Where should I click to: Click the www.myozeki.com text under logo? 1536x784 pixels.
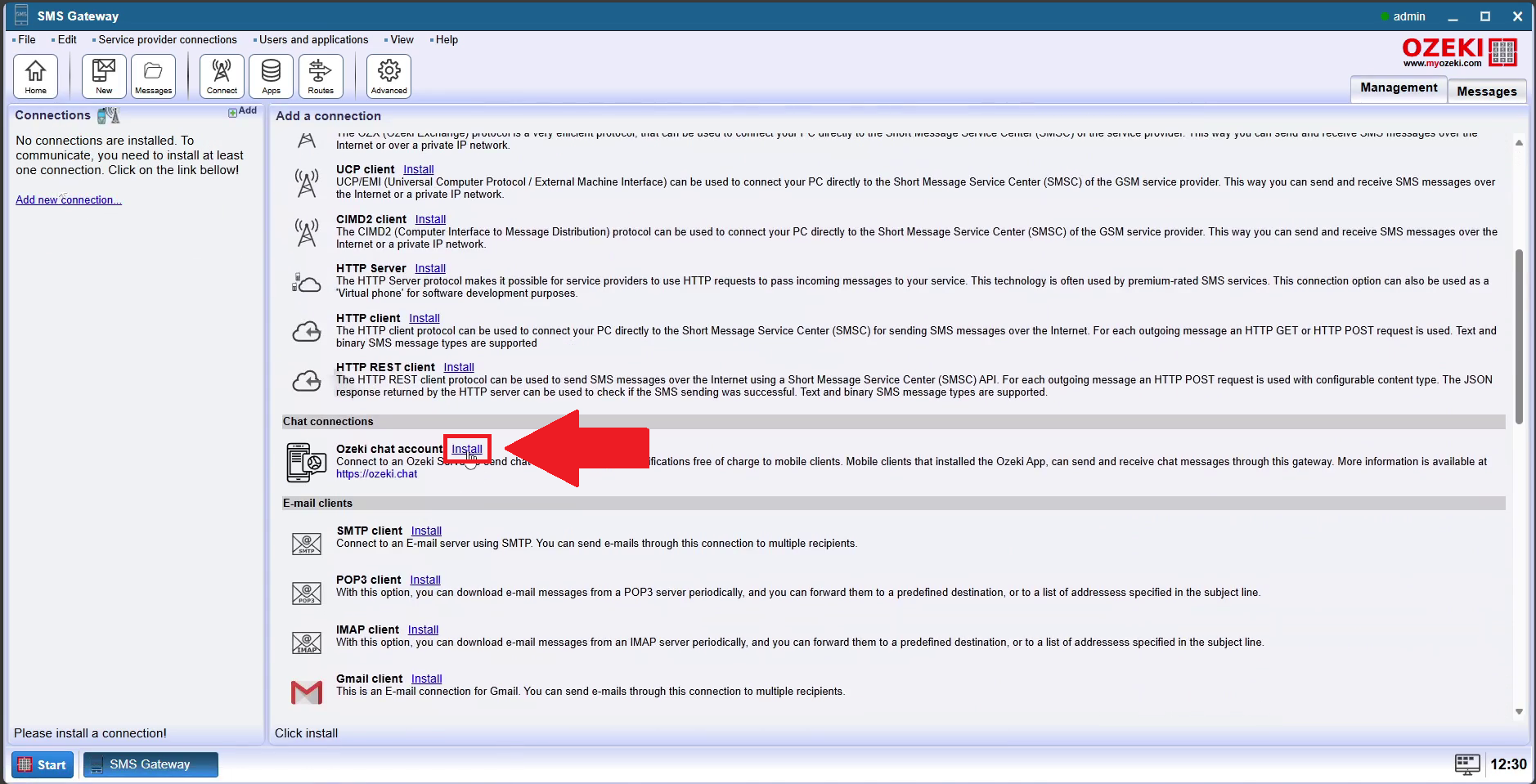[1442, 64]
